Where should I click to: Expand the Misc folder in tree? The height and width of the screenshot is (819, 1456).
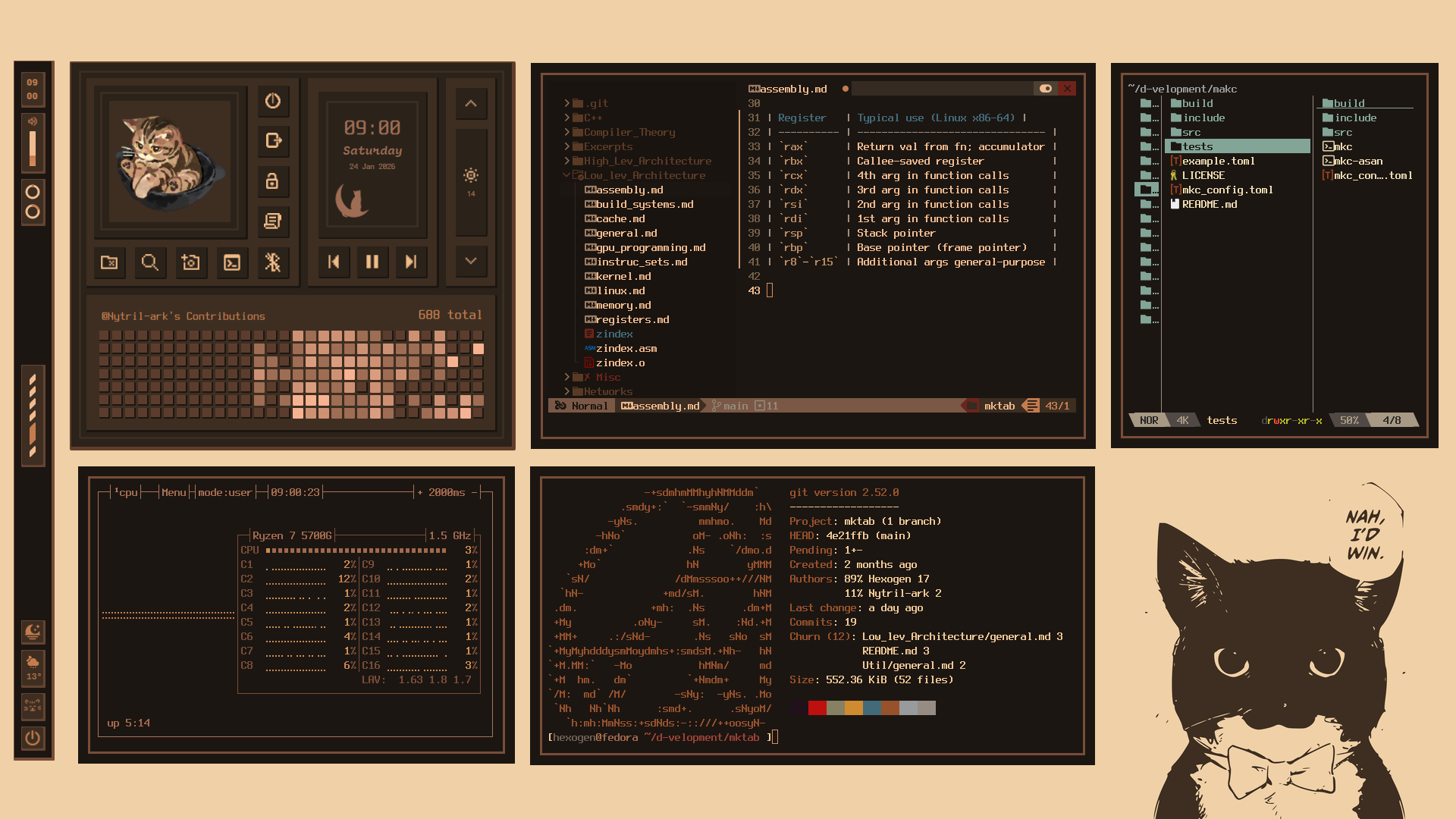click(592, 377)
